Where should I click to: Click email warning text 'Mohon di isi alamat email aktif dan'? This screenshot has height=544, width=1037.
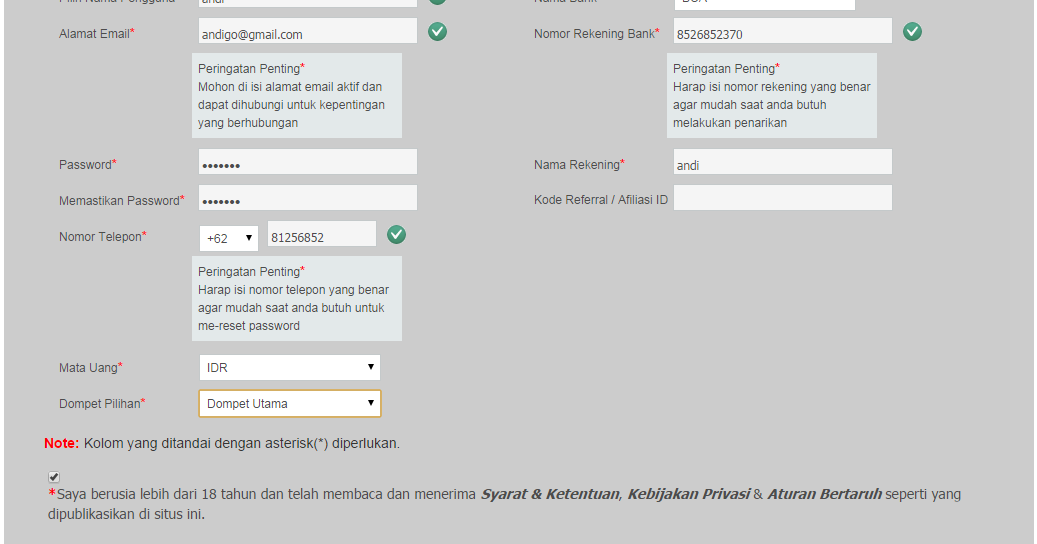coord(290,87)
